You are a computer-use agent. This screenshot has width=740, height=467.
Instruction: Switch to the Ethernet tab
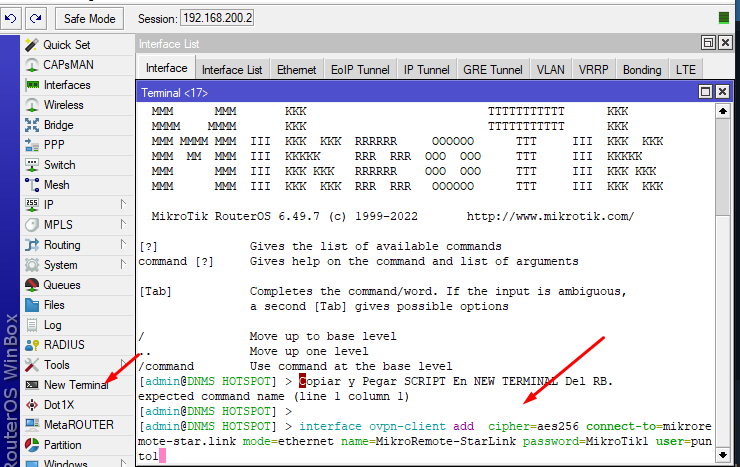(296, 70)
